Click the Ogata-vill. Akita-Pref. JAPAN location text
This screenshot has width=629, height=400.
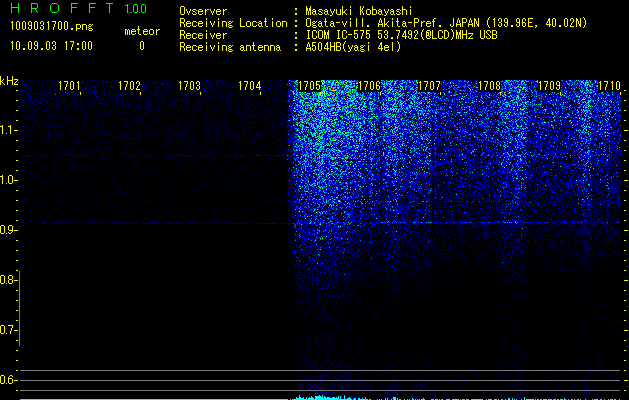tap(446, 23)
